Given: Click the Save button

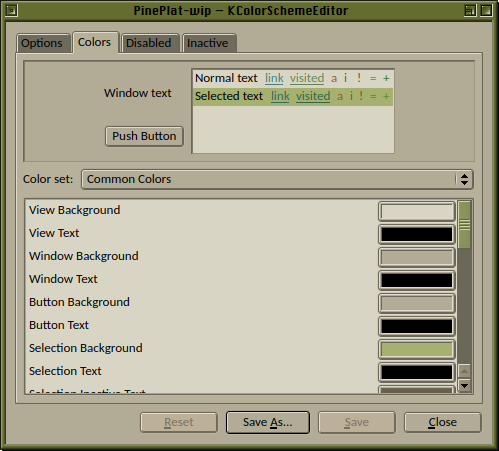Looking at the screenshot, I should click(x=357, y=422).
